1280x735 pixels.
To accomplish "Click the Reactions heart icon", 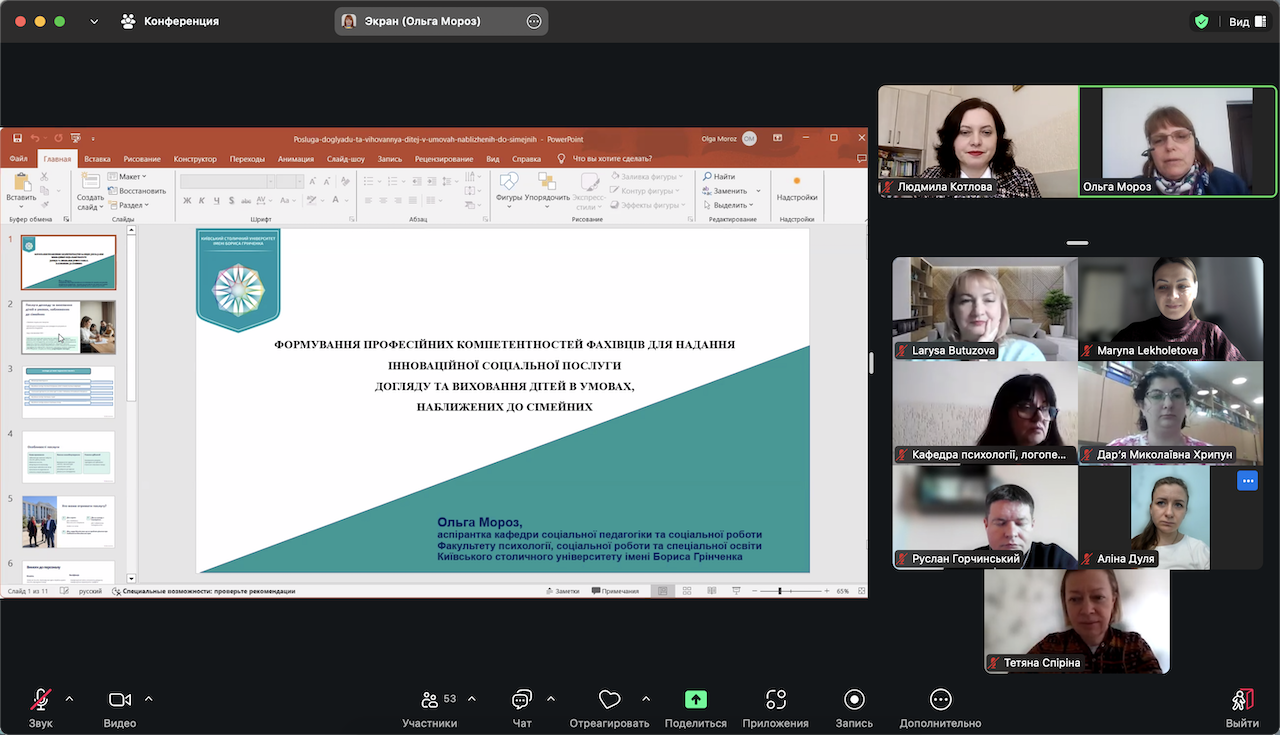I will [609, 700].
